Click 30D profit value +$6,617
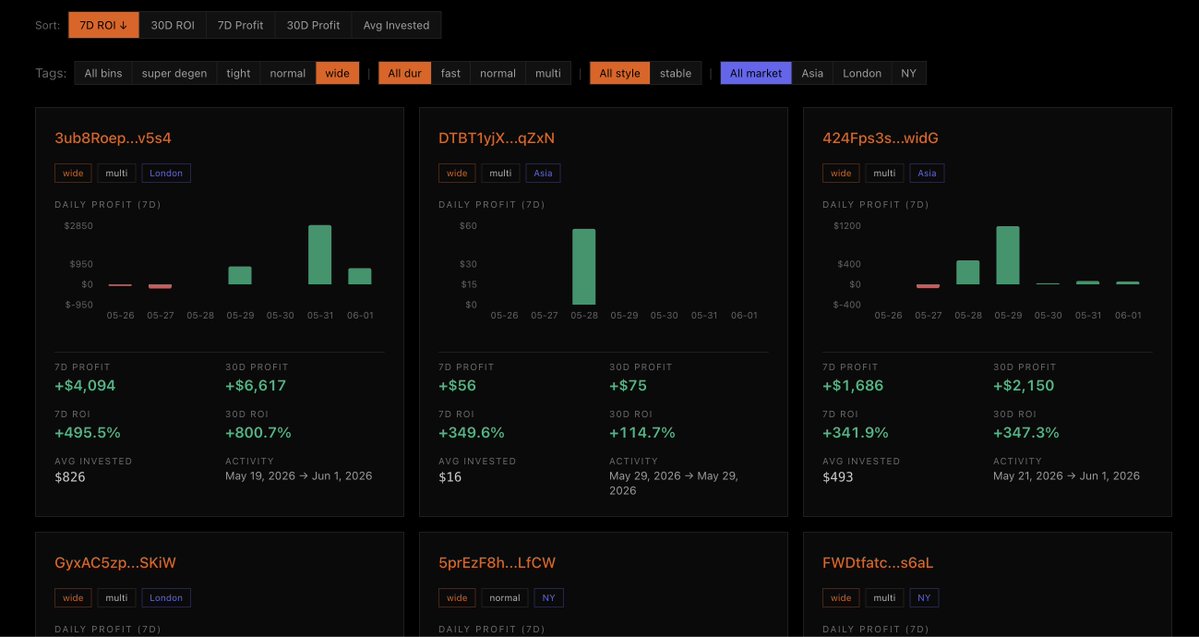The height and width of the screenshot is (637, 1199). click(x=255, y=385)
